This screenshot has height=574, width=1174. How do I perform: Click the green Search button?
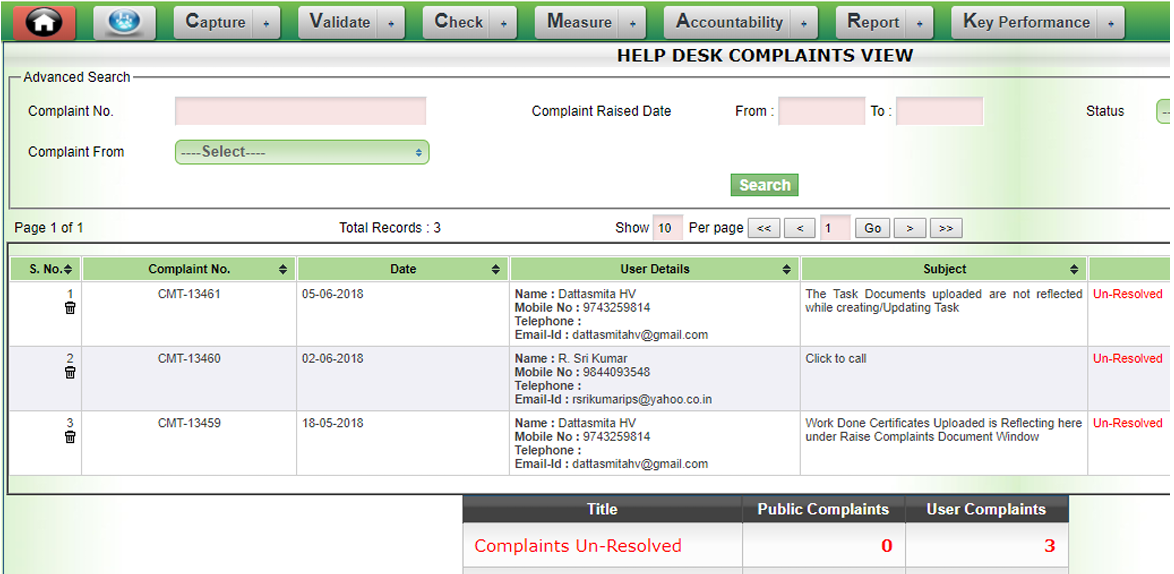pos(764,185)
